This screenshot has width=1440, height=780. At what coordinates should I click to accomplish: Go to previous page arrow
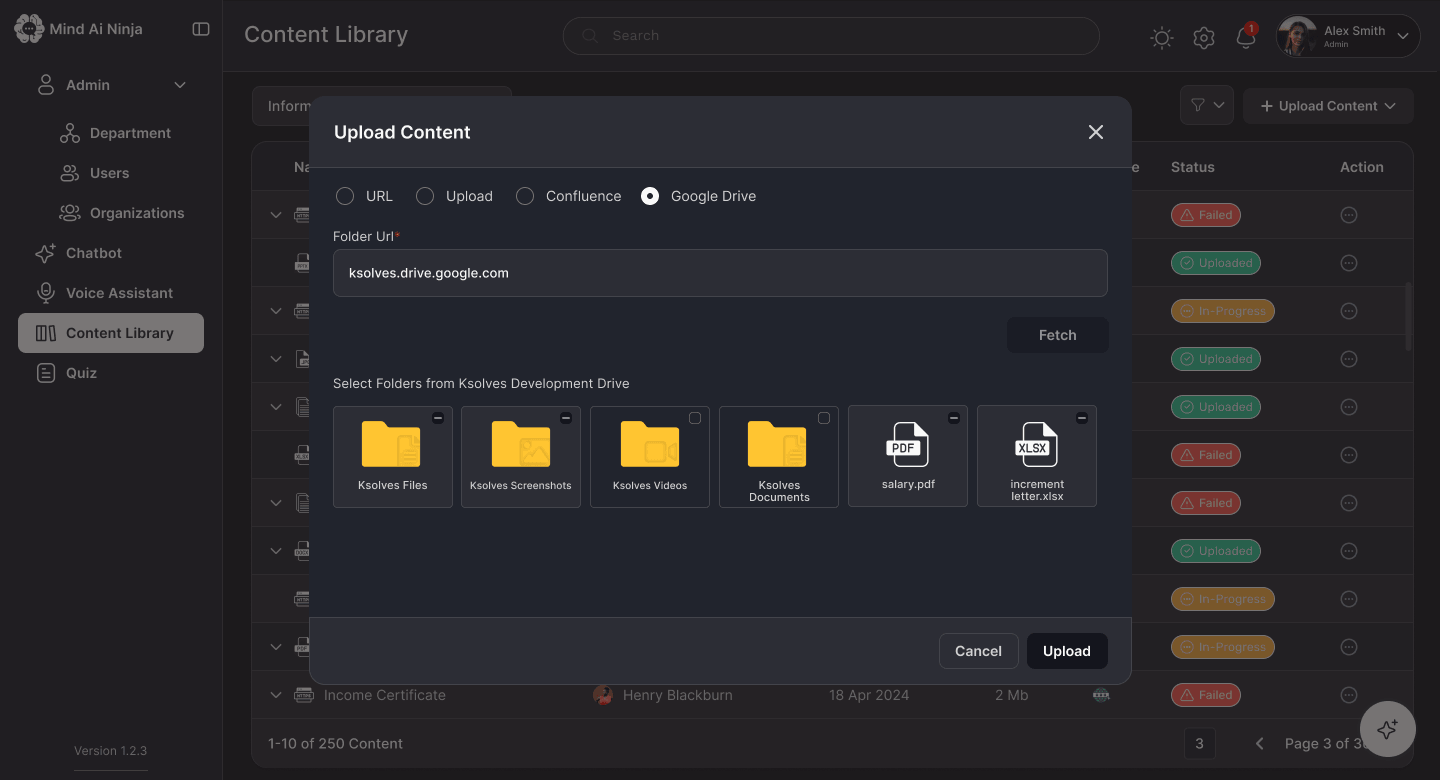(x=1260, y=743)
